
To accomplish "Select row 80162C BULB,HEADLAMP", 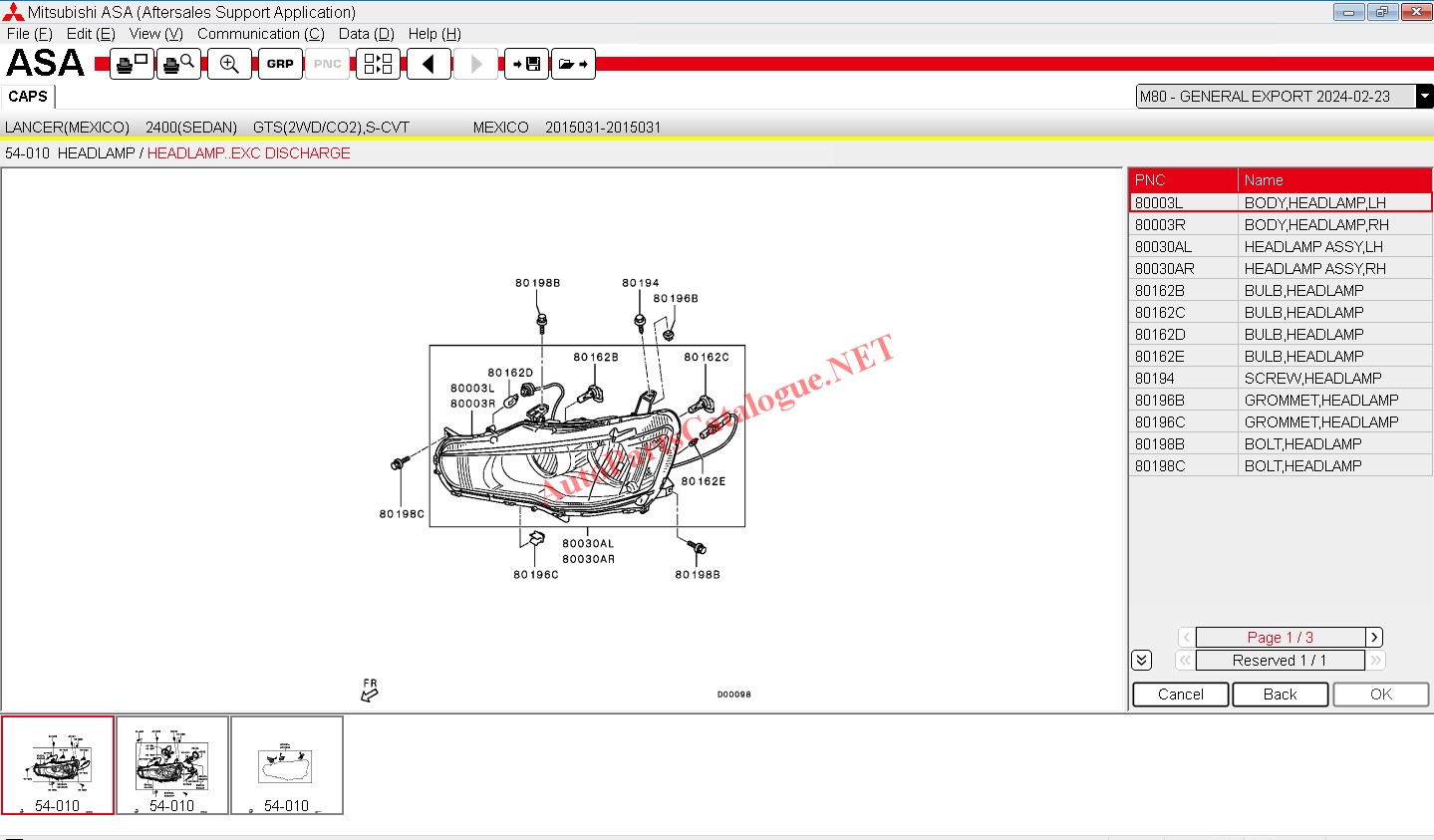I will pyautogui.click(x=1281, y=312).
